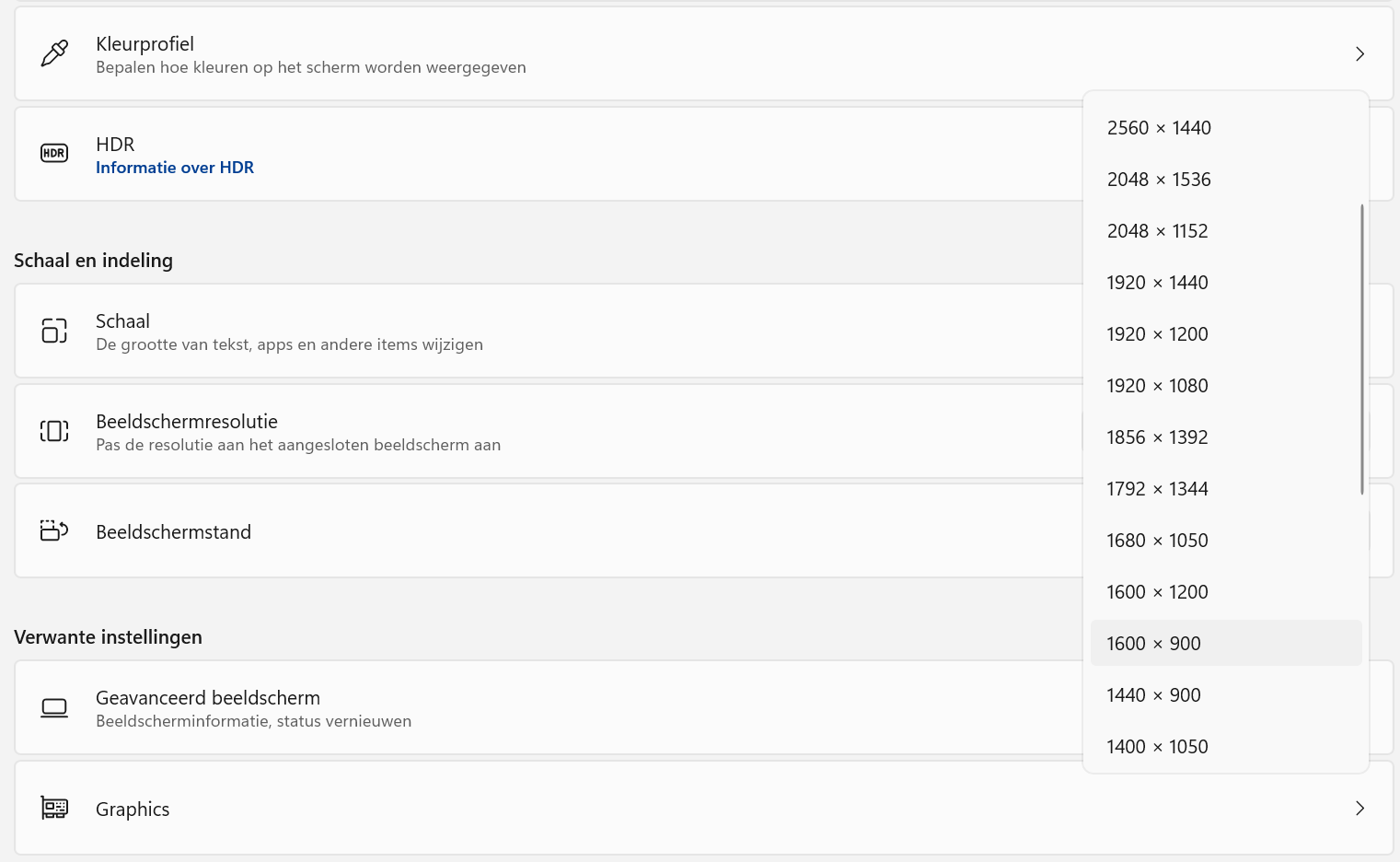
Task: Expand the Kleurprofiel settings chevron
Action: (x=1360, y=53)
